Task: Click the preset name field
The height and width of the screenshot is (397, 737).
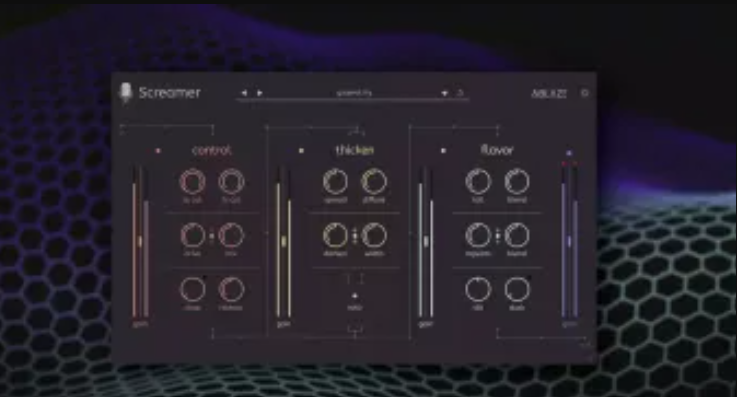Action: click(354, 93)
